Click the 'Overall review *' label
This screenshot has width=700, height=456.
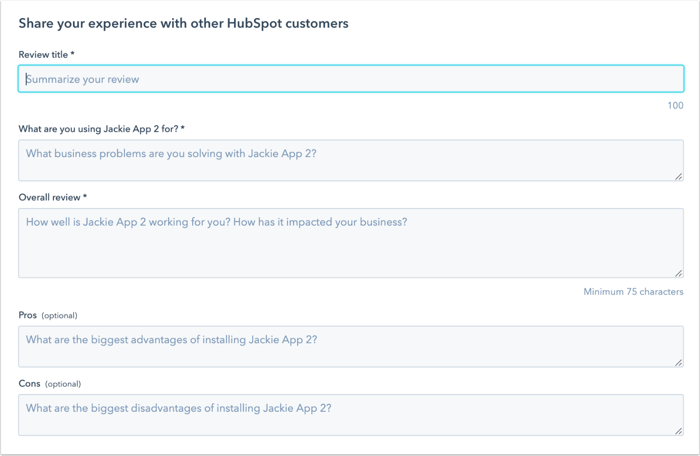(53, 197)
